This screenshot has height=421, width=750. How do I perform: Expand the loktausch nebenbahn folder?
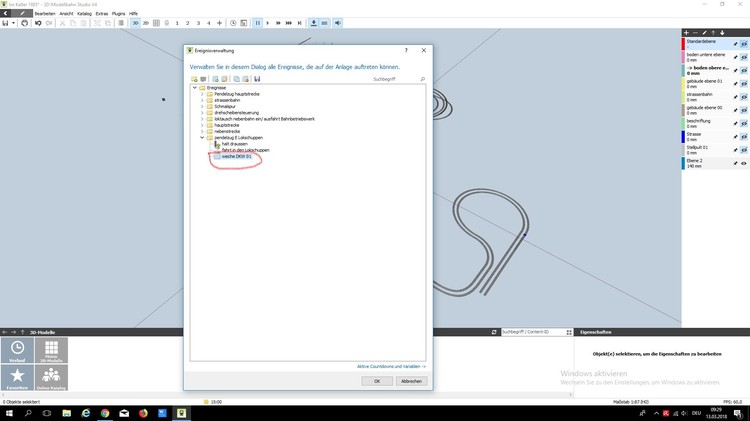coord(202,119)
